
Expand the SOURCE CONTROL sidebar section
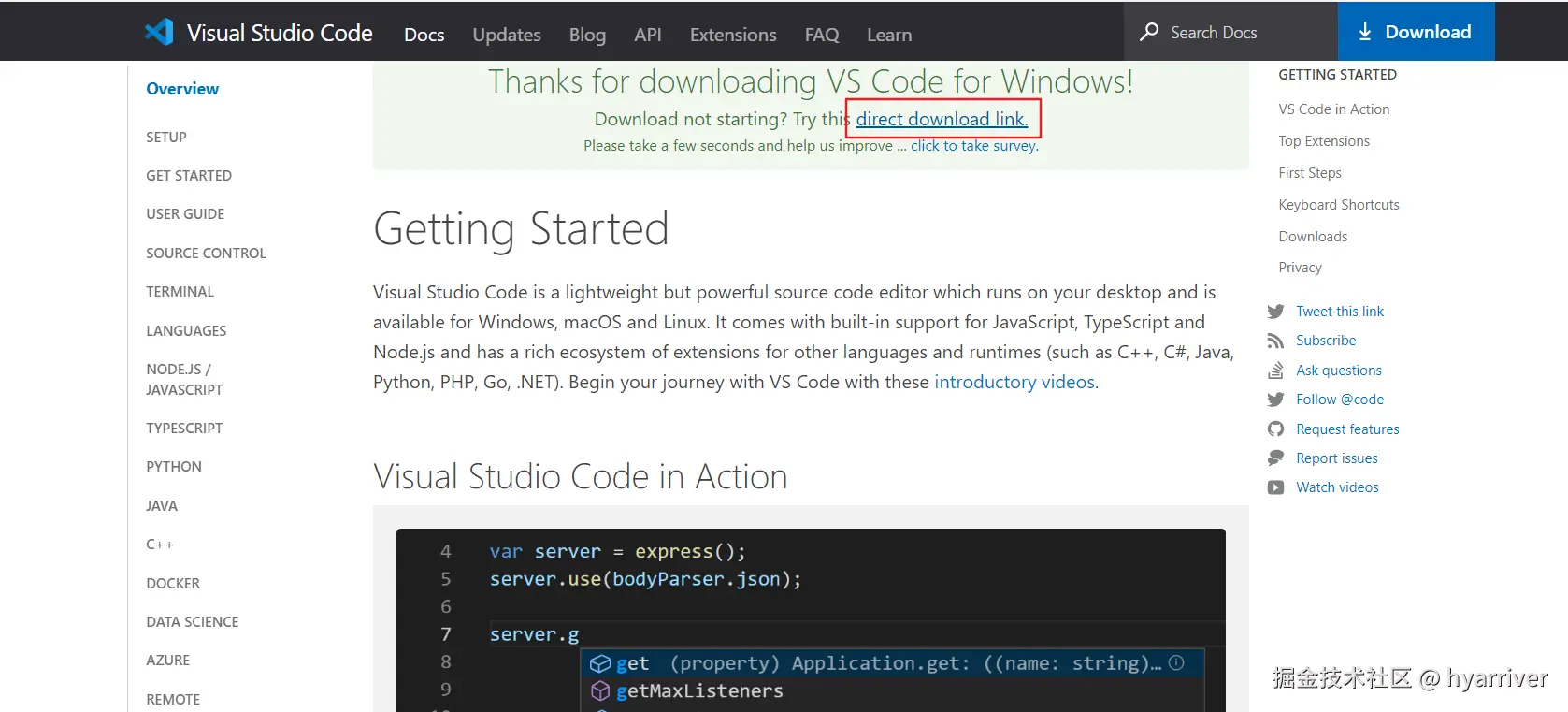click(206, 254)
